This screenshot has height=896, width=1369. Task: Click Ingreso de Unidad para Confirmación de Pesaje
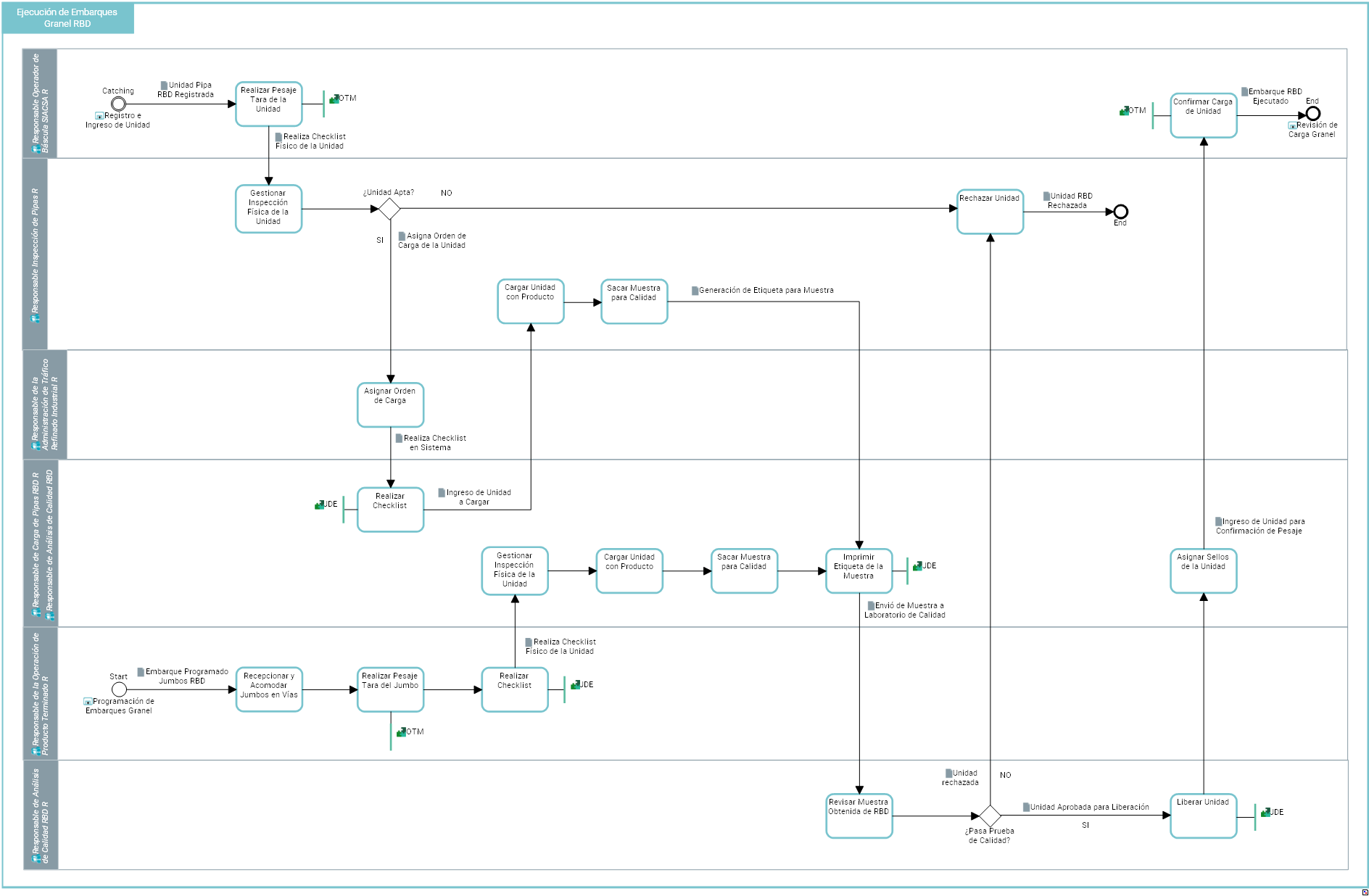tap(1260, 526)
